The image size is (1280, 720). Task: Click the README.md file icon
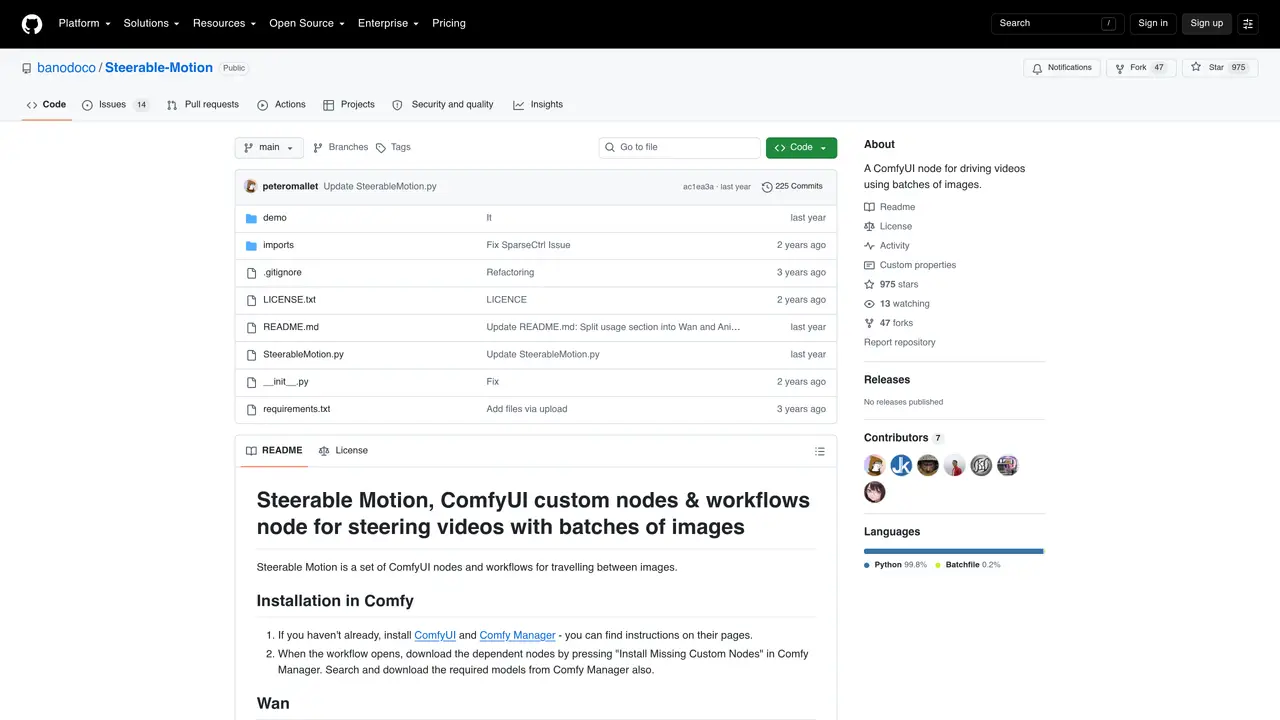[252, 327]
